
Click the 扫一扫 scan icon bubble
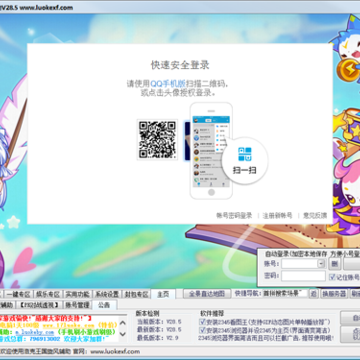pos(245,160)
